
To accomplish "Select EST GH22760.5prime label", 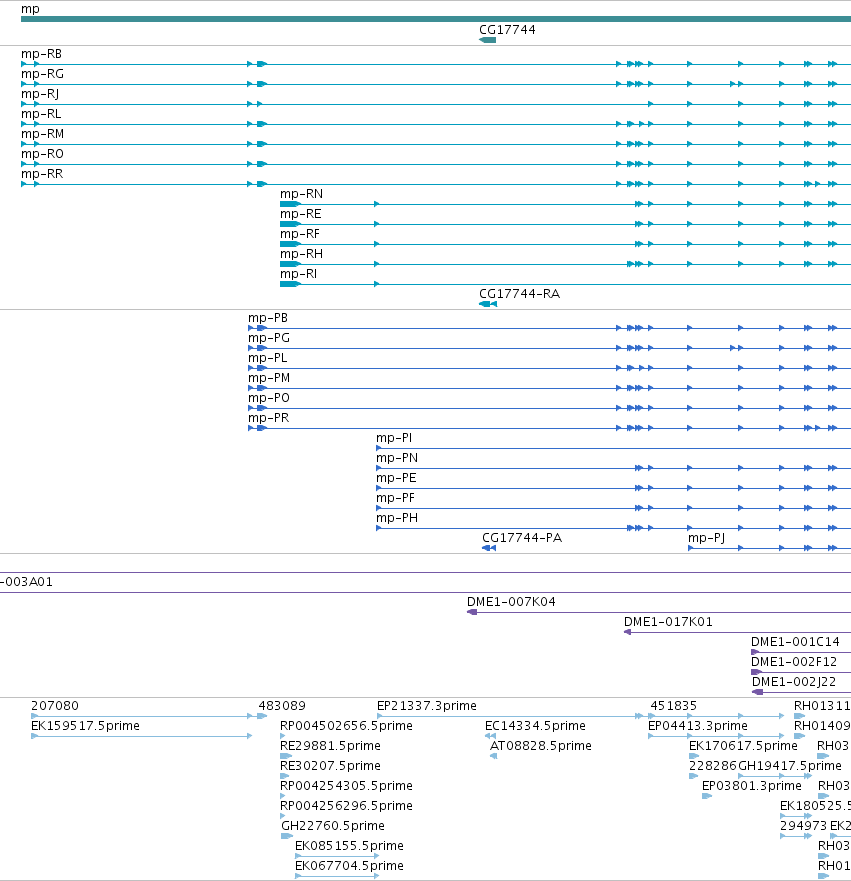I will (333, 826).
